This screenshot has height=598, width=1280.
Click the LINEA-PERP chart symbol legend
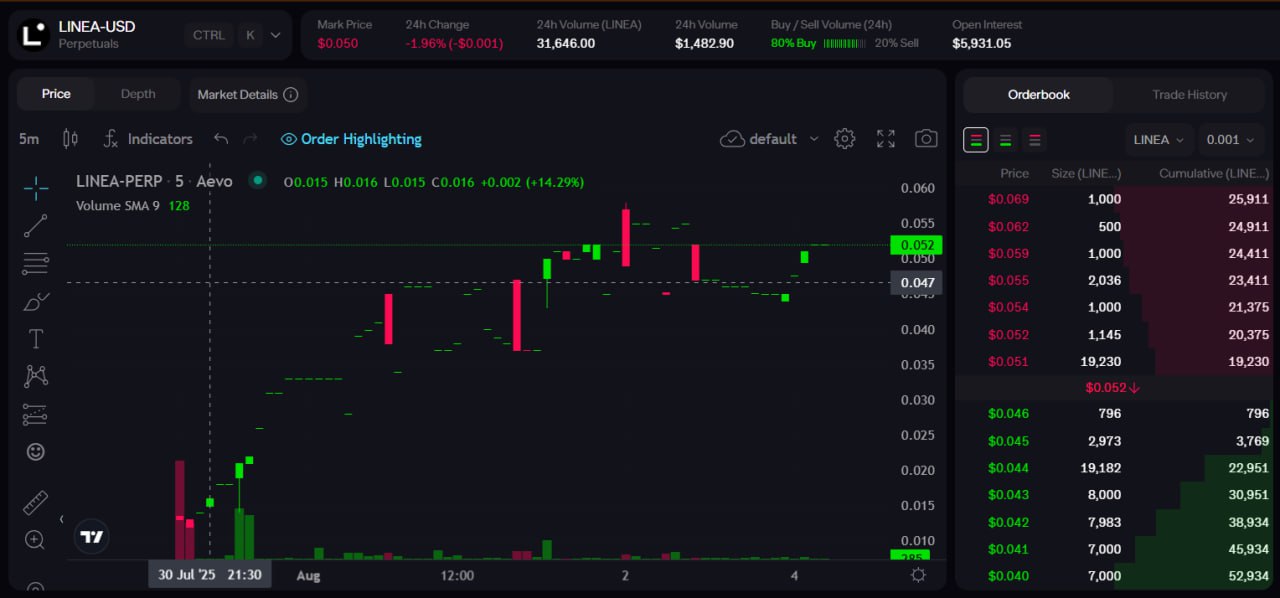(x=154, y=181)
